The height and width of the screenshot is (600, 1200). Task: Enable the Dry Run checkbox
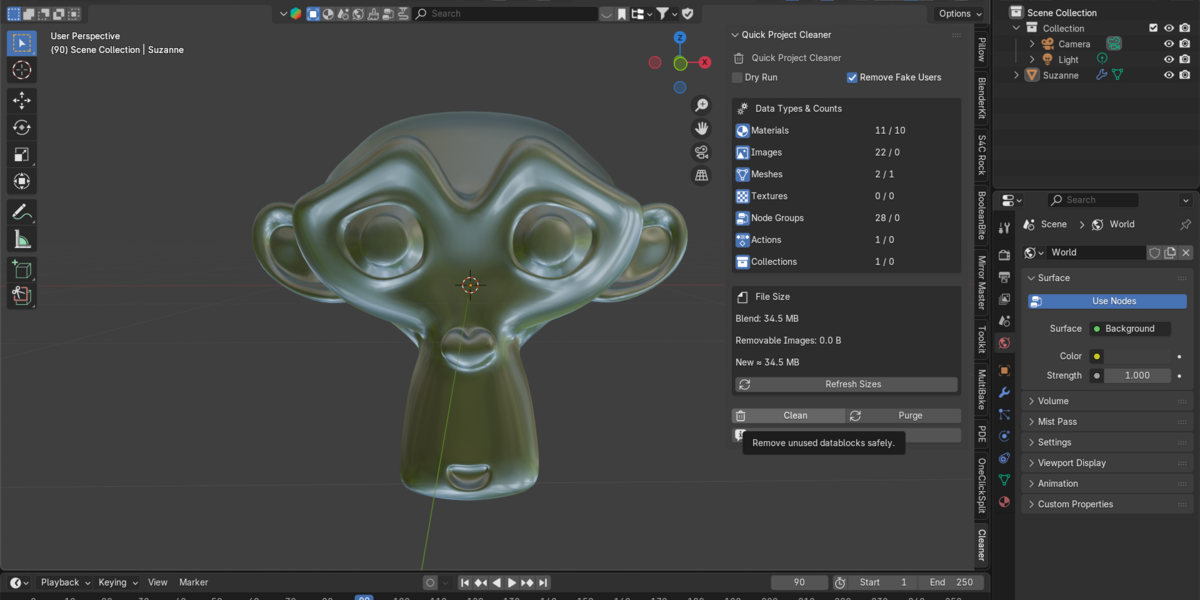tap(738, 77)
